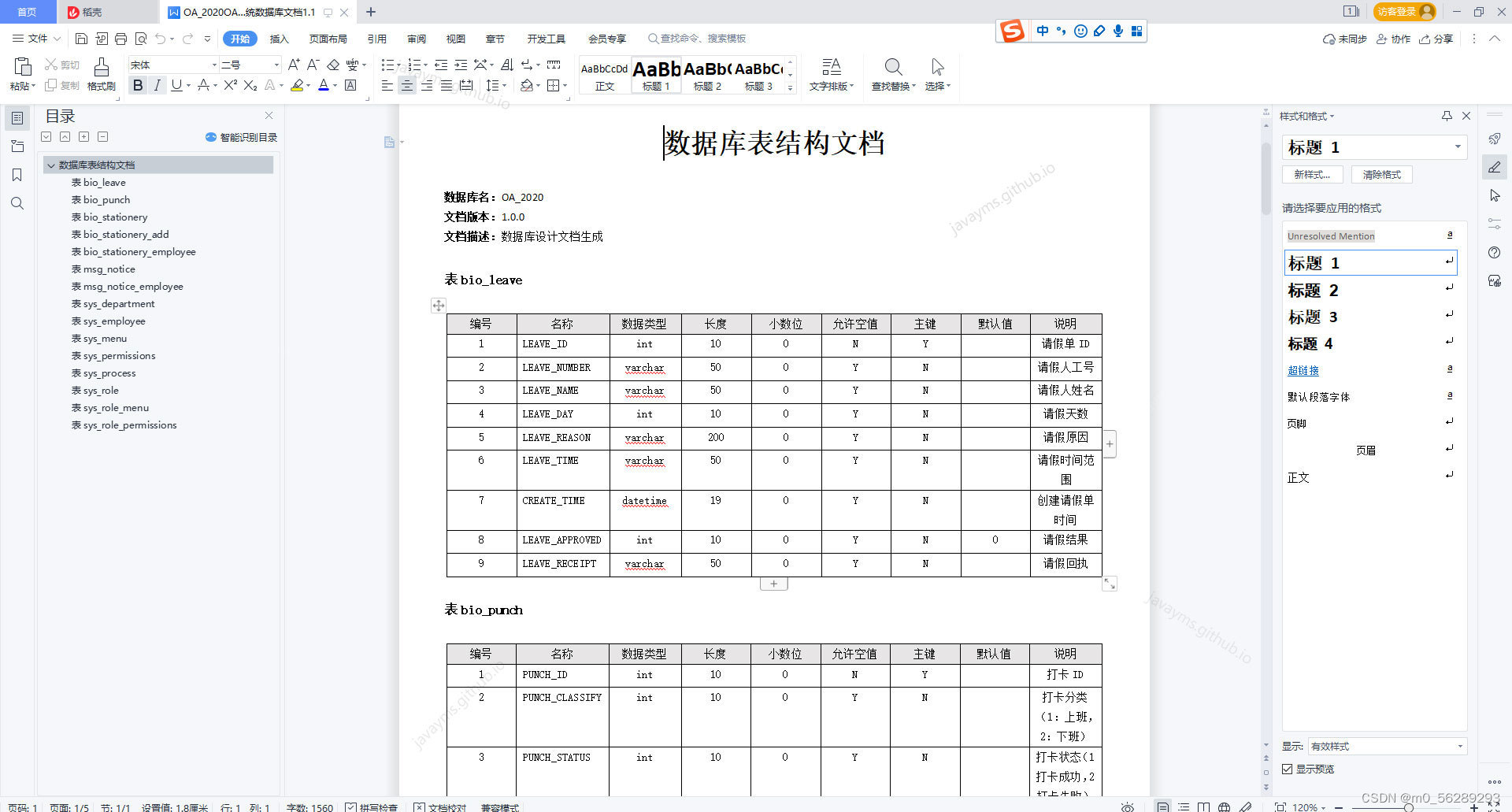The width and height of the screenshot is (1512, 812).
Task: Click 智能识别目录 button
Action: pyautogui.click(x=242, y=137)
